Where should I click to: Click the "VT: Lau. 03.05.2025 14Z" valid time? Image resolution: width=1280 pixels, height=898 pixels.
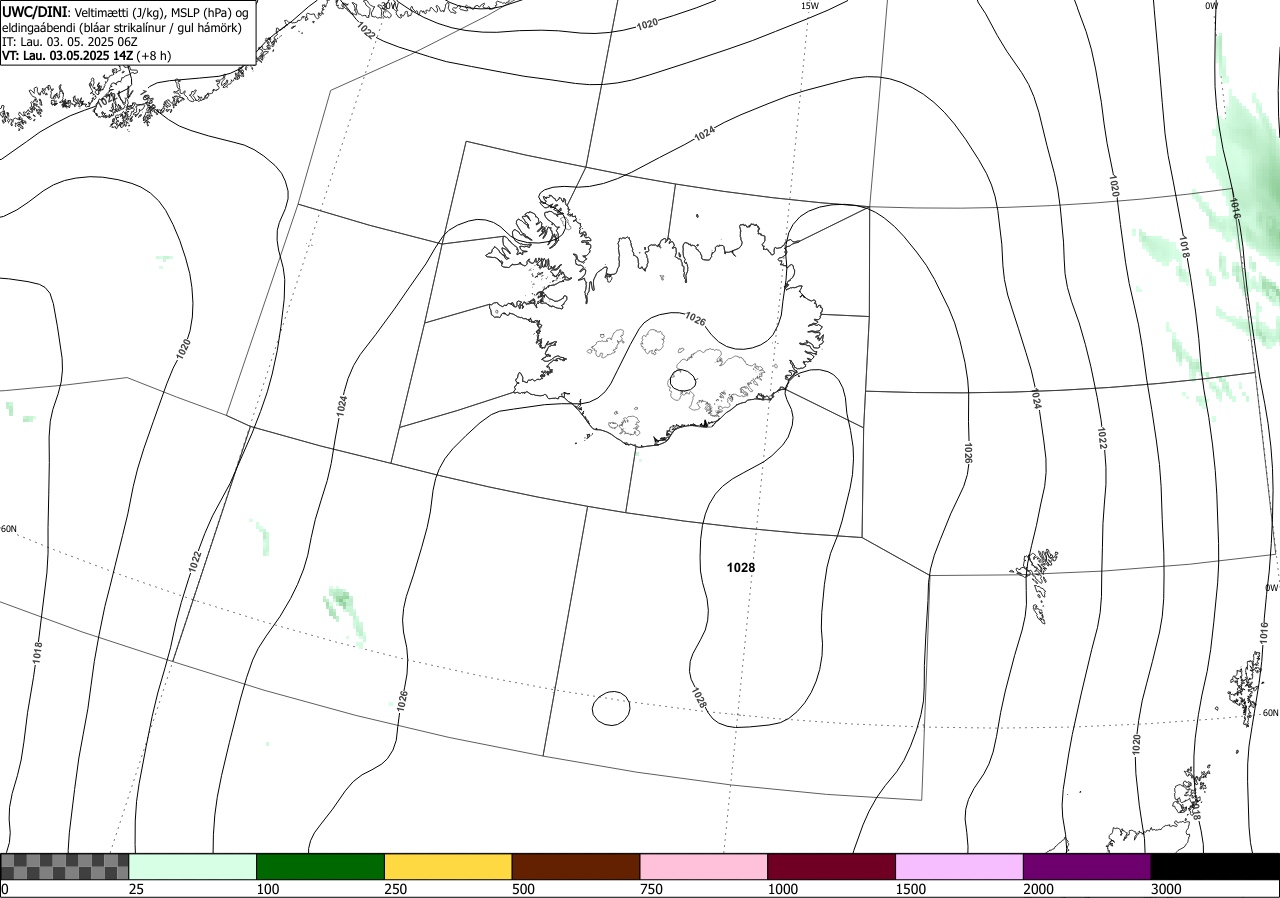coord(68,56)
